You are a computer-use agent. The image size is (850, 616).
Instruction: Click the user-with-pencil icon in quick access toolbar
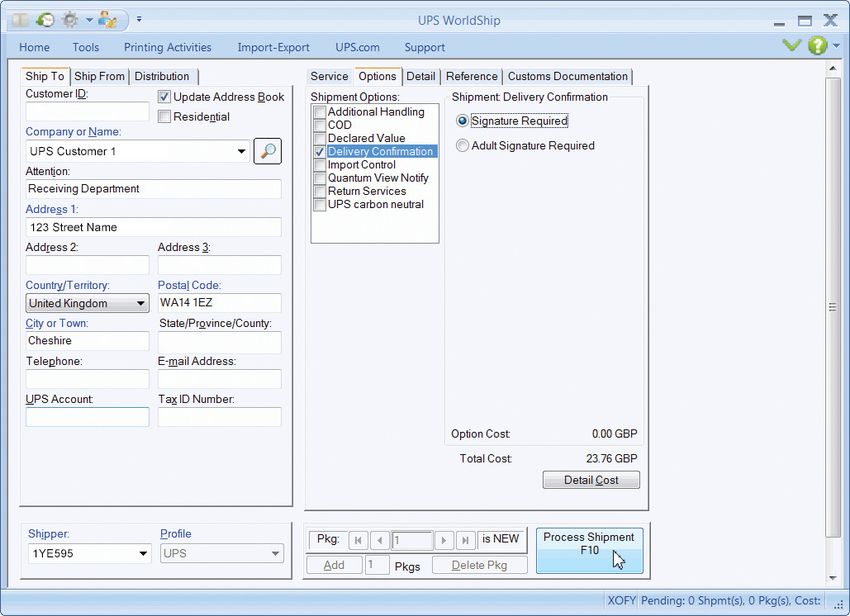[x=107, y=21]
